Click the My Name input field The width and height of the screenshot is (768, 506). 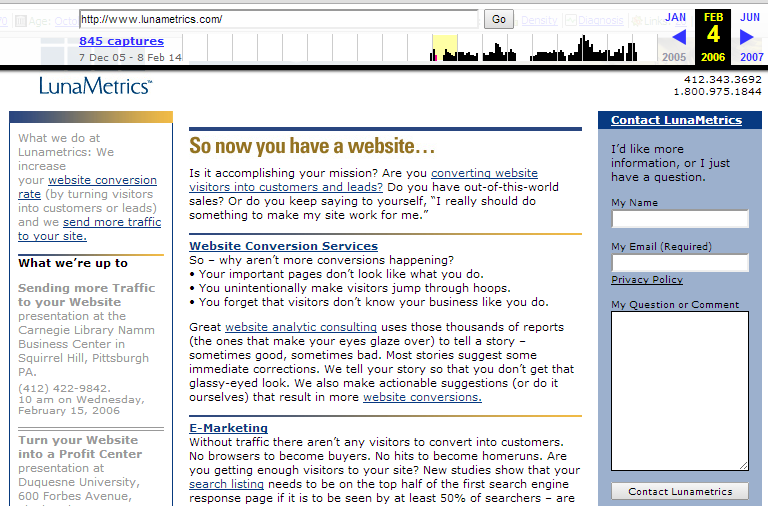tap(680, 218)
